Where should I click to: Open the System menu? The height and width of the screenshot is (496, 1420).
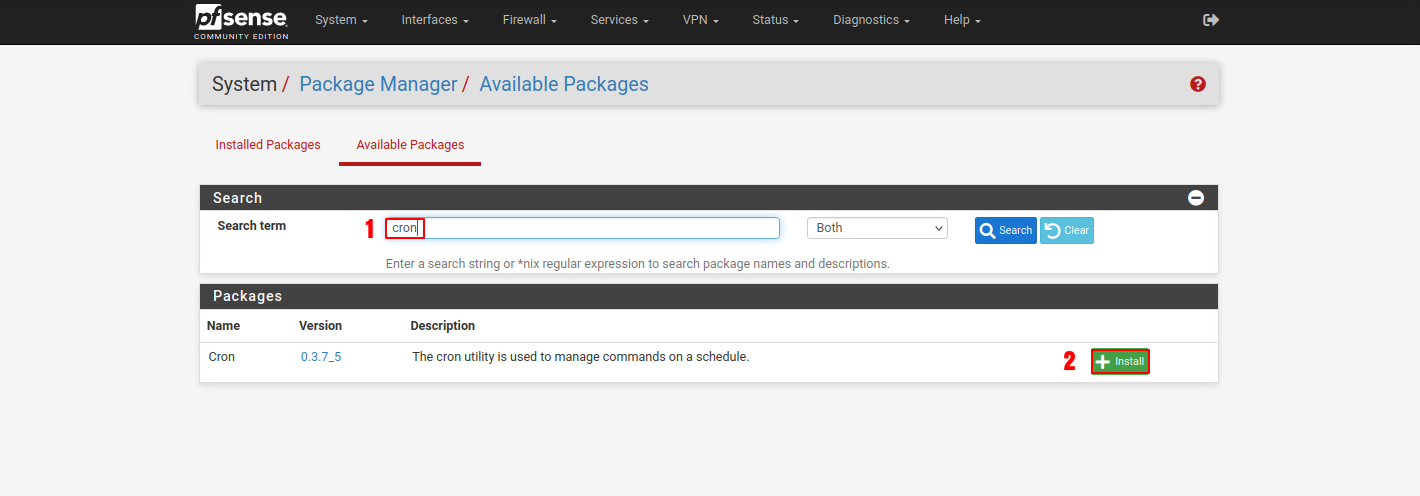(x=341, y=20)
